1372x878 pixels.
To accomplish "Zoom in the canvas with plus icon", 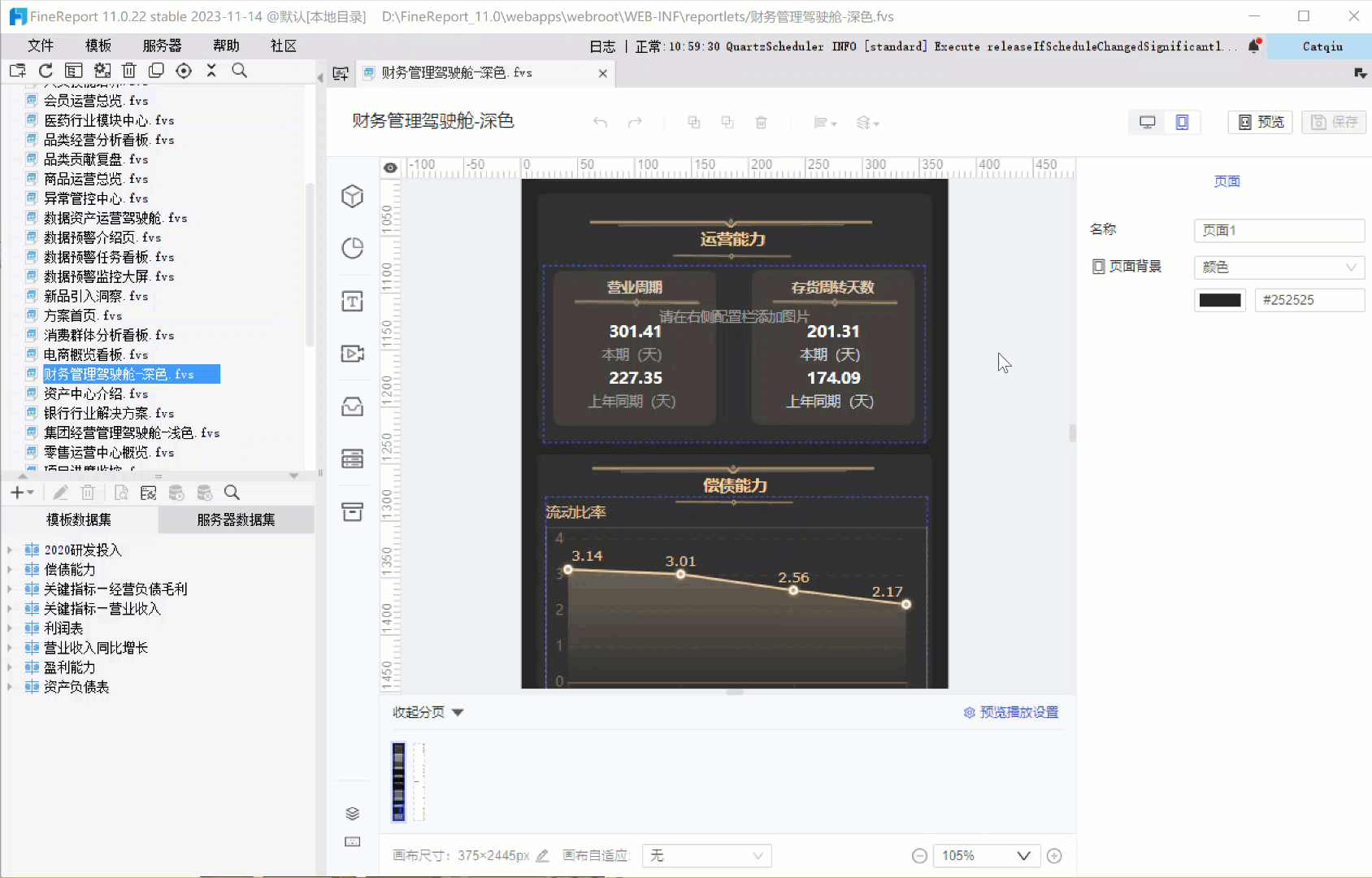I will click(1054, 855).
